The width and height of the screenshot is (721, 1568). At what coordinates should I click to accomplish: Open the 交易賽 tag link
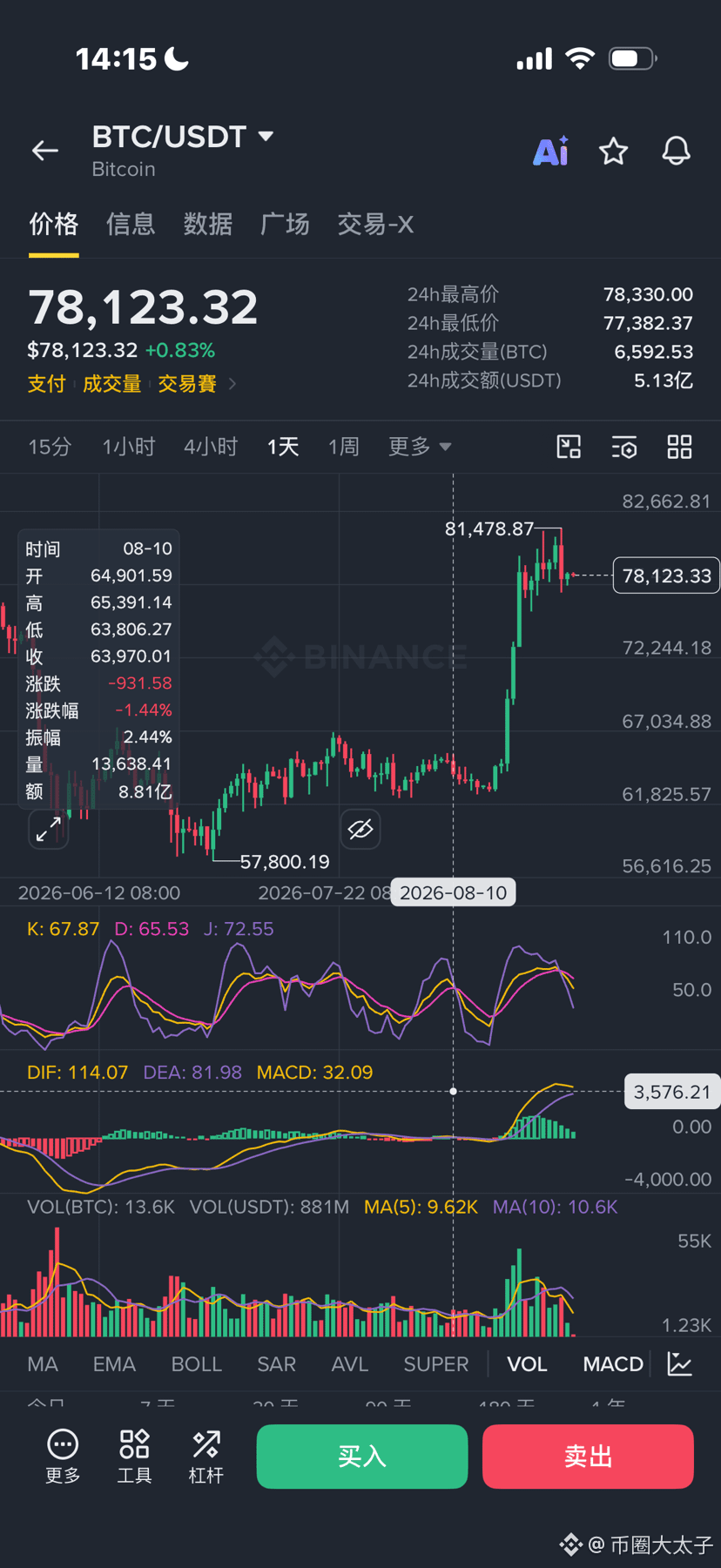click(x=187, y=384)
